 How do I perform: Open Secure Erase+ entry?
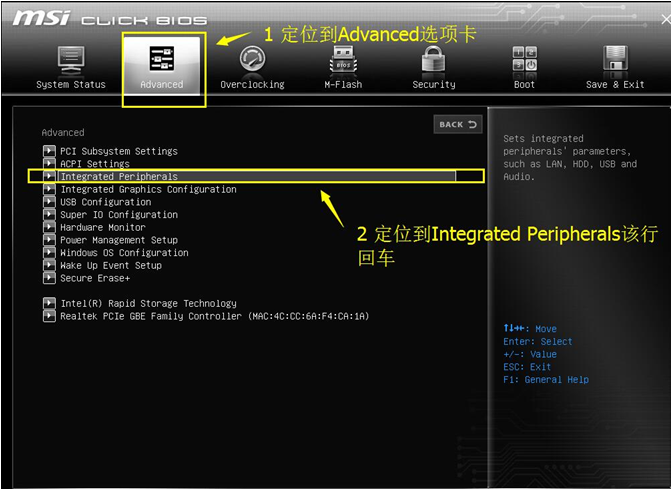click(95, 278)
